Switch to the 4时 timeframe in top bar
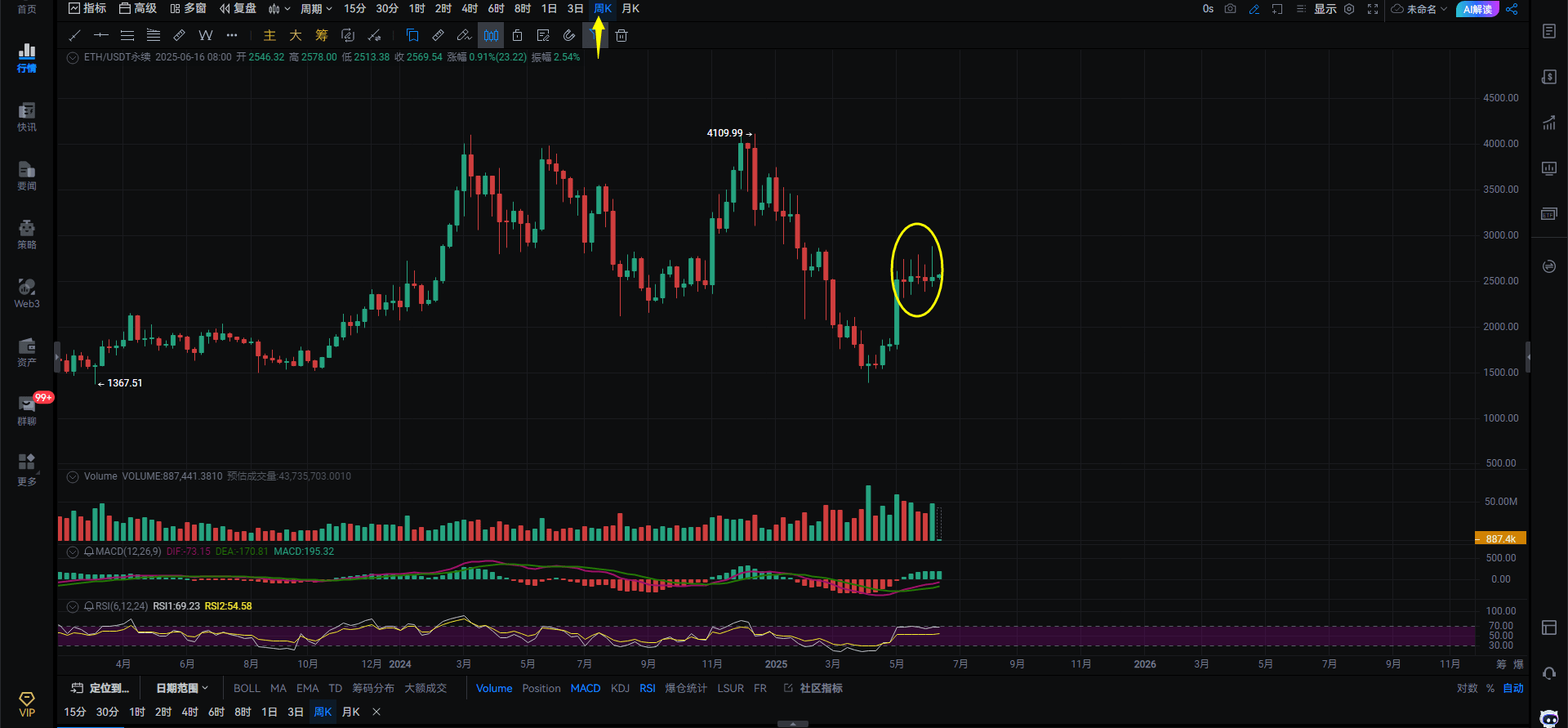 (x=470, y=8)
